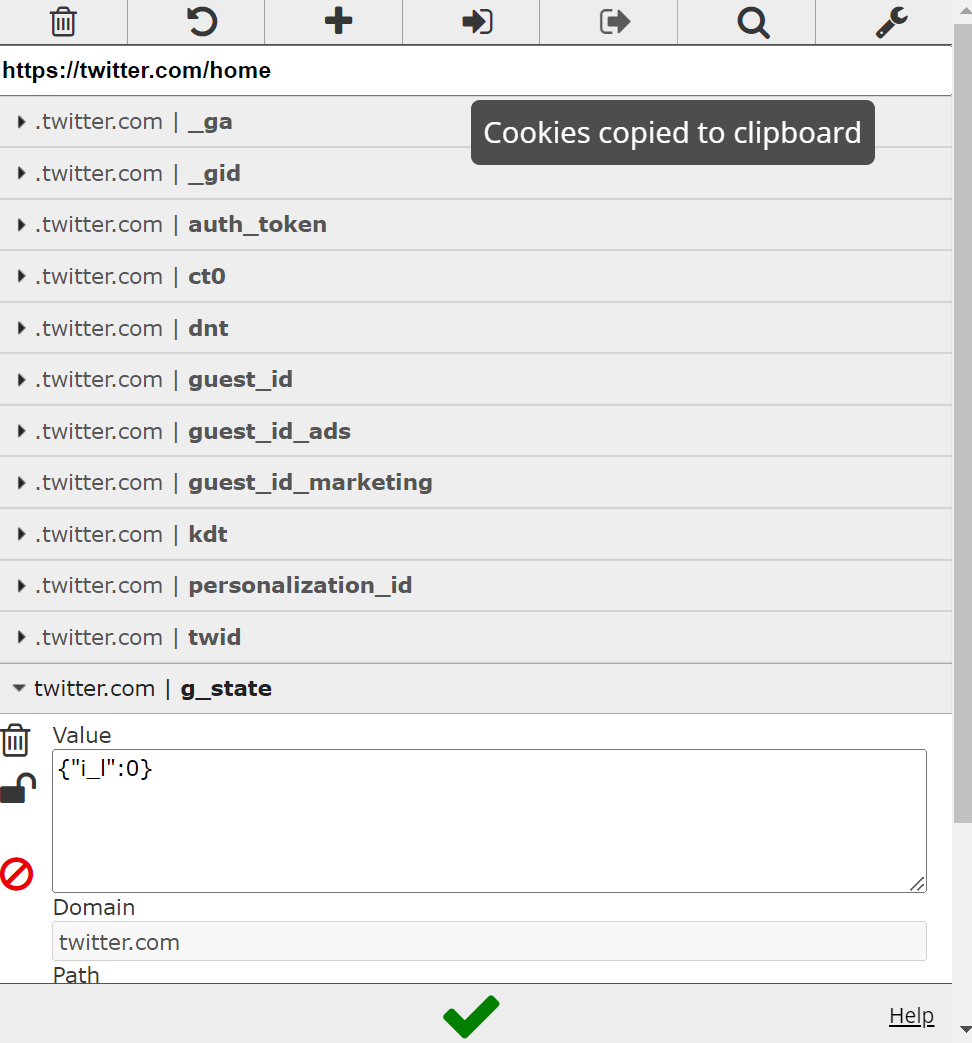This screenshot has width=972, height=1043.
Task: Click the vertical scrollbar down arrow
Action: (x=962, y=1029)
